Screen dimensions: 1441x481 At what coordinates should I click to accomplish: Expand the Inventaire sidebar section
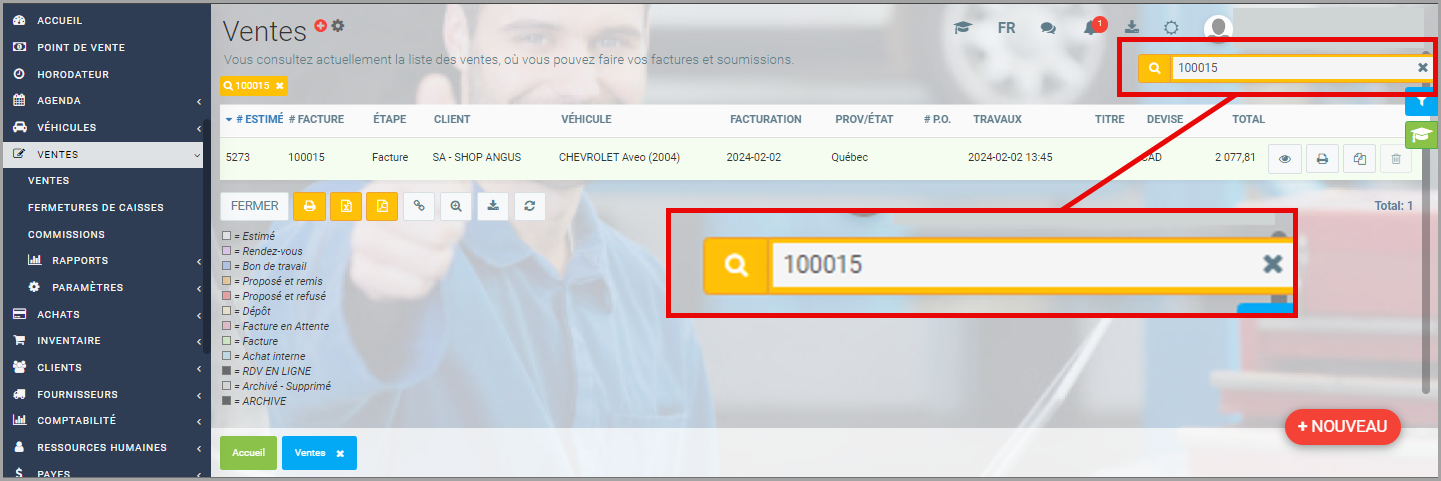click(x=105, y=340)
